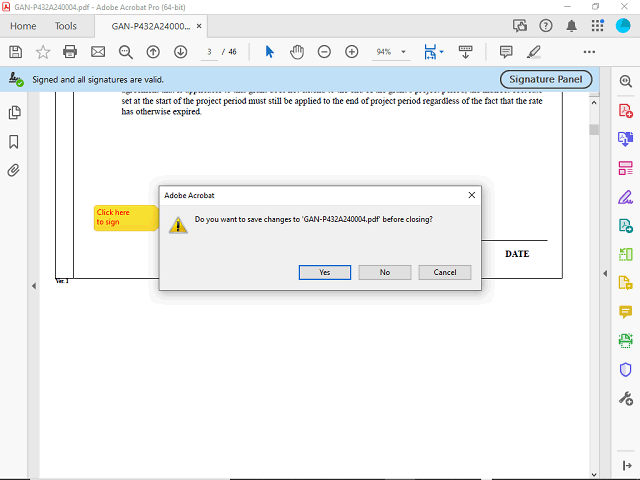Click No to discard changes
Viewport: 640px width, 480px height.
tap(384, 272)
